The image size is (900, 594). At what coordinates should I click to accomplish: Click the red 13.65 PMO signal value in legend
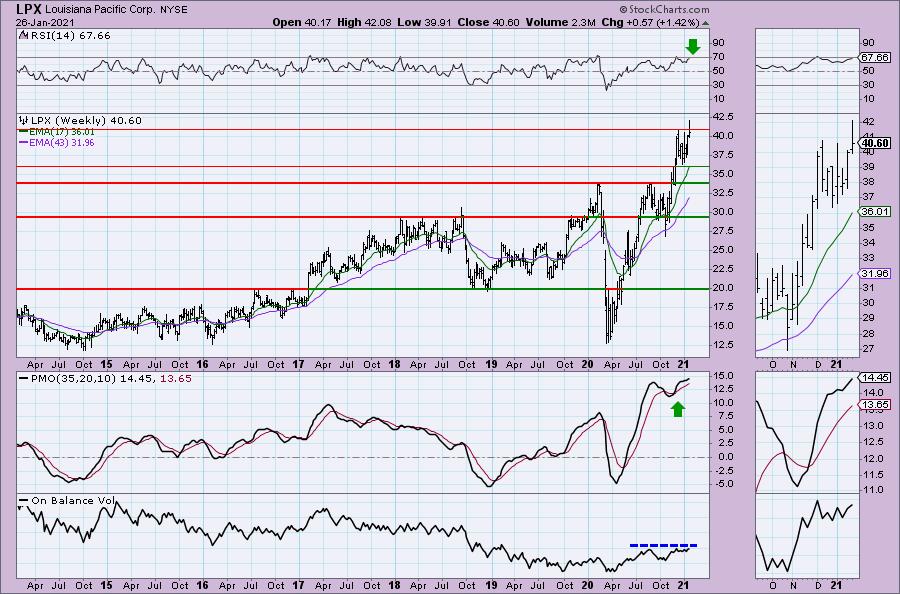[x=176, y=379]
